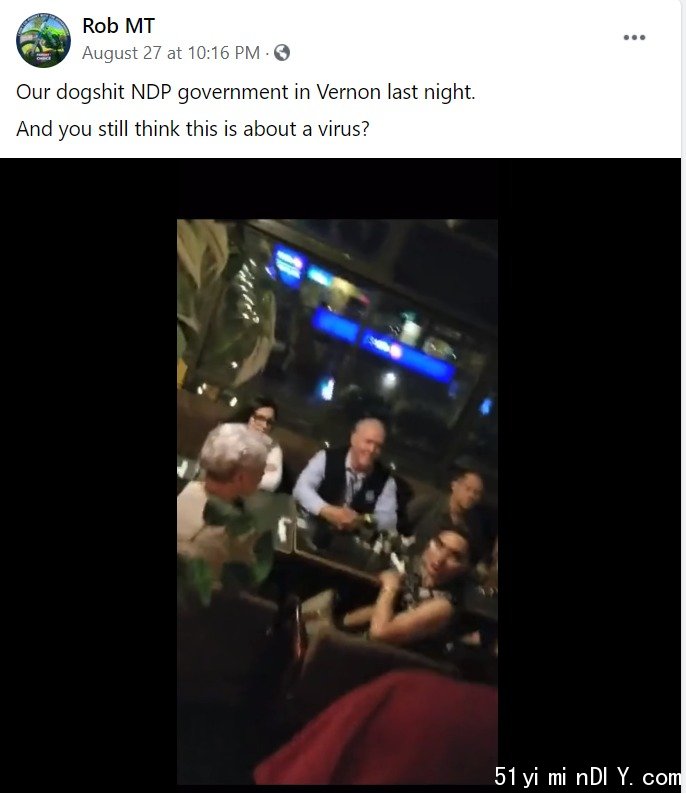Open the August 27 at 10:16 PM timestamp
This screenshot has width=686, height=793.
click(x=171, y=53)
